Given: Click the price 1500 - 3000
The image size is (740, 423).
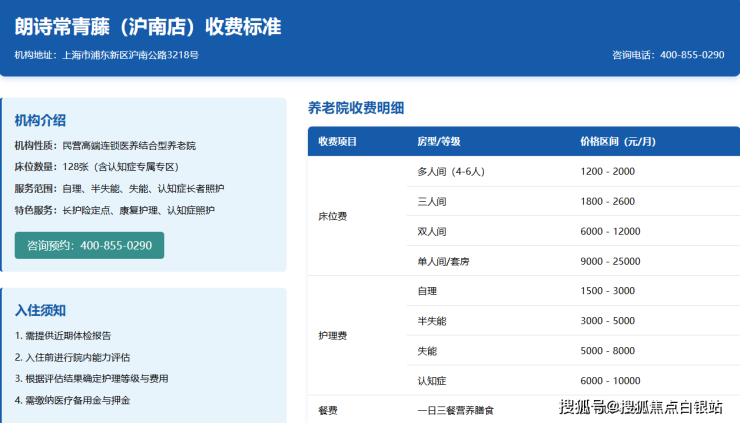Looking at the screenshot, I should pos(607,291).
